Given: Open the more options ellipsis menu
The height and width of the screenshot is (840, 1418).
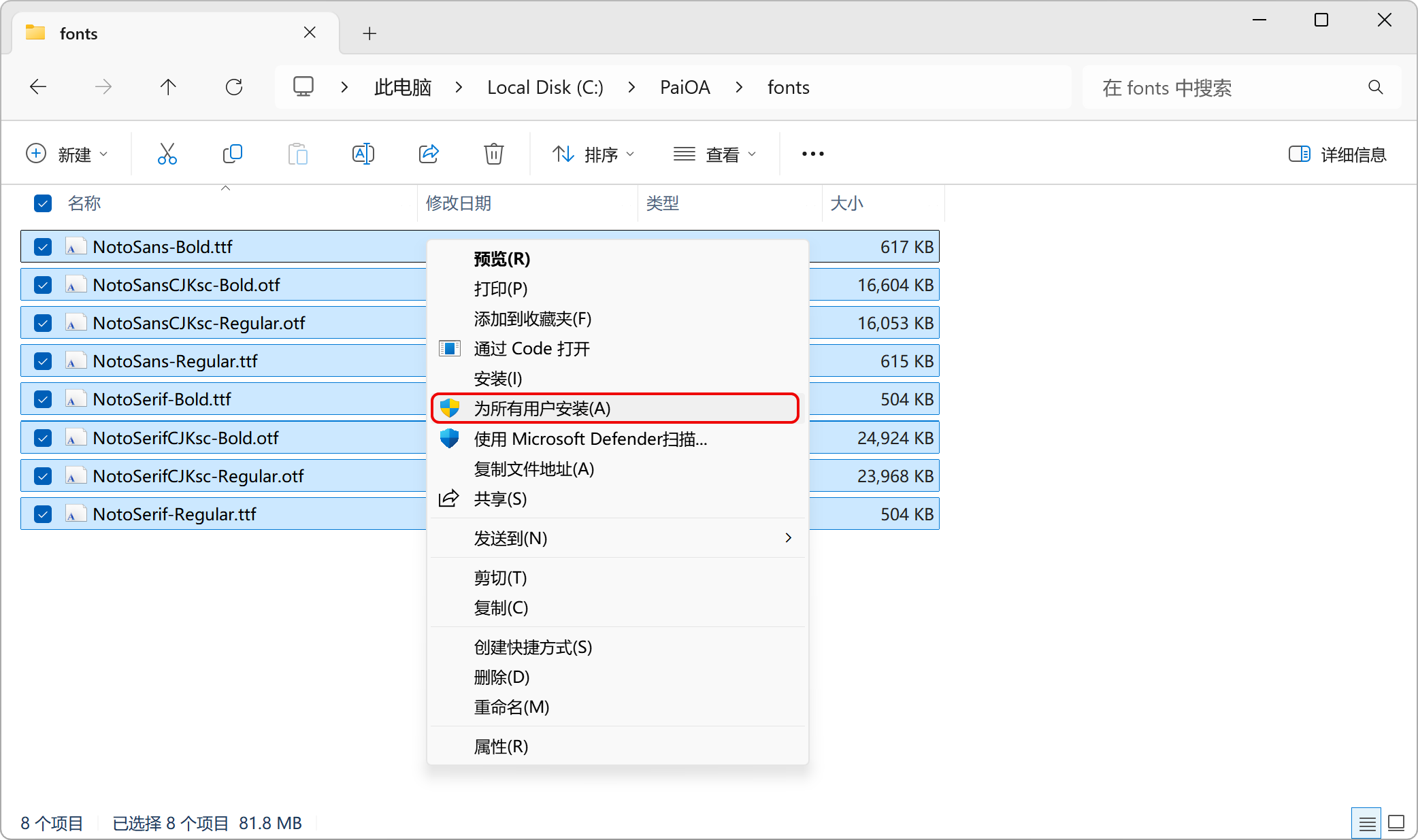Looking at the screenshot, I should click(x=812, y=154).
